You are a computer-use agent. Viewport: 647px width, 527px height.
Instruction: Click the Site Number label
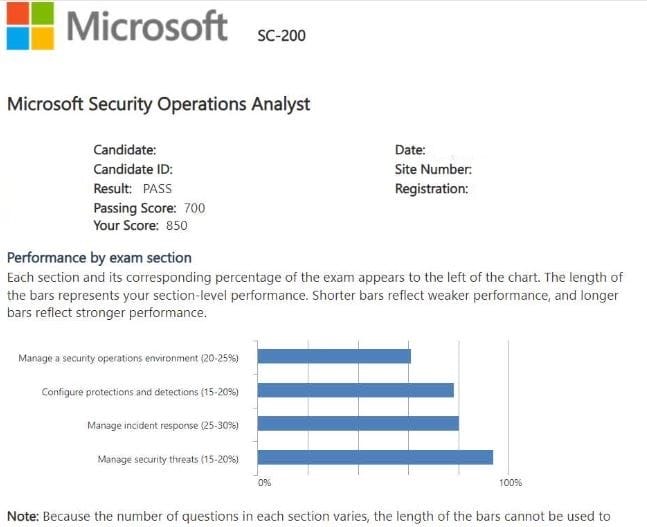433,169
